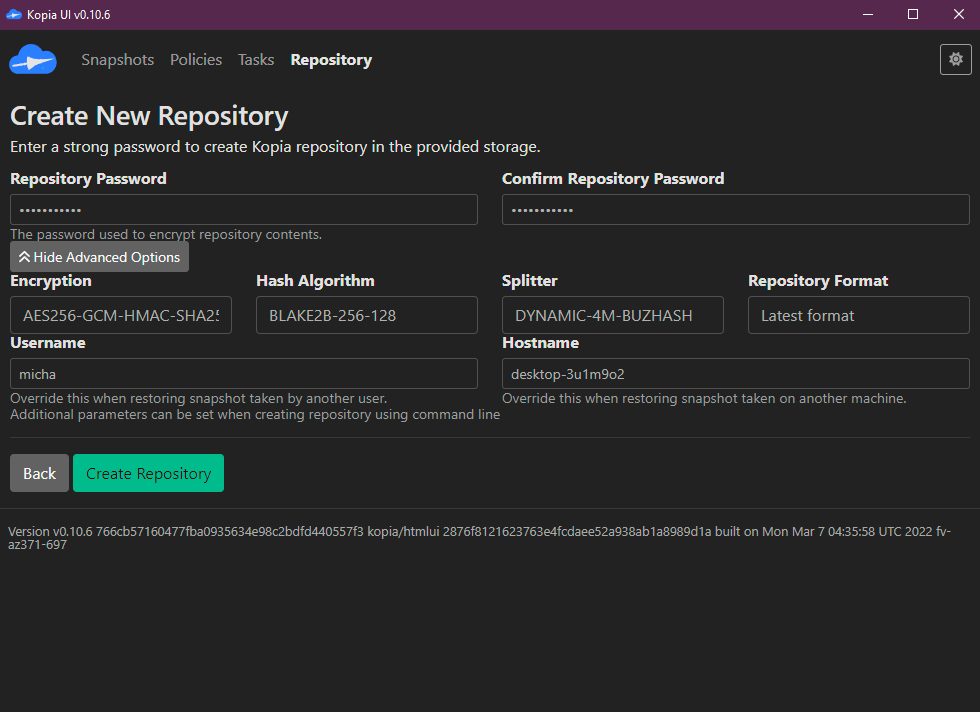Open the Encryption algorithm dropdown

click(121, 315)
